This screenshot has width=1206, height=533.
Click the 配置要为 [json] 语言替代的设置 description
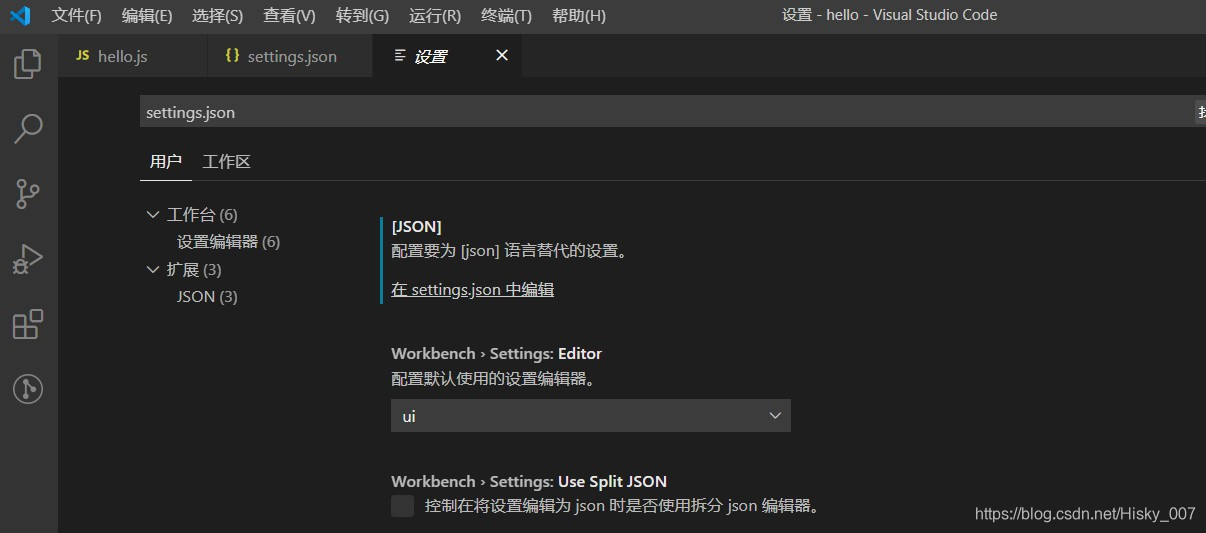click(512, 252)
